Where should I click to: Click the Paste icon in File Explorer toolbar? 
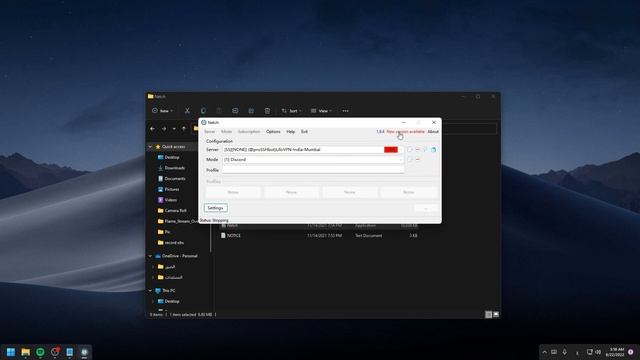219,111
